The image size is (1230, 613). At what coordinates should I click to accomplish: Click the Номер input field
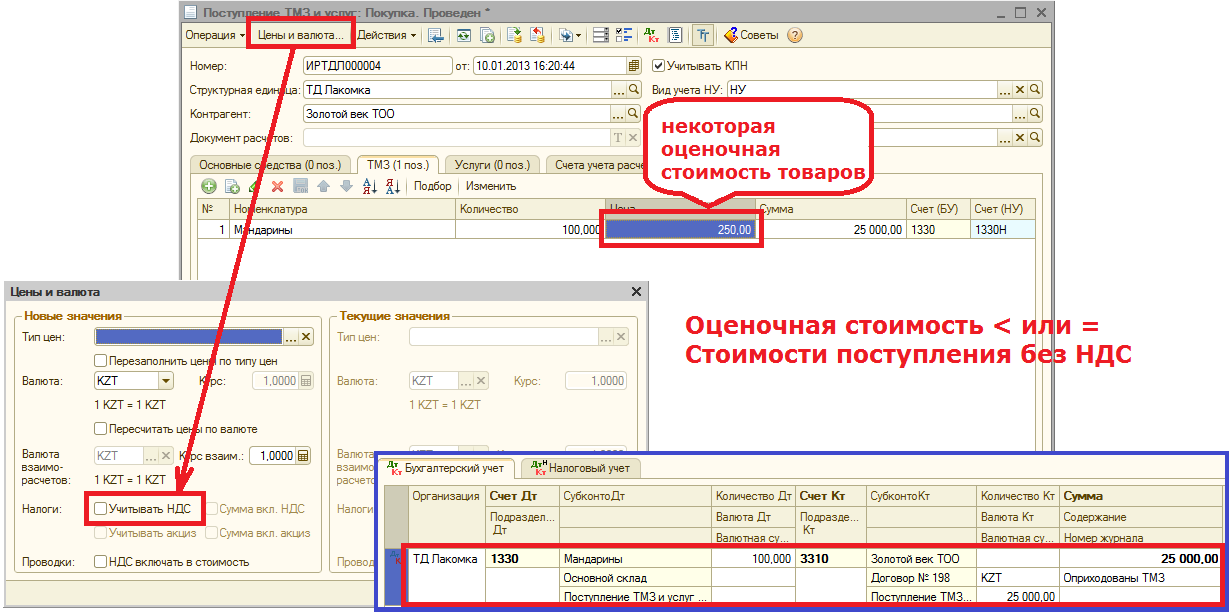pyautogui.click(x=376, y=66)
